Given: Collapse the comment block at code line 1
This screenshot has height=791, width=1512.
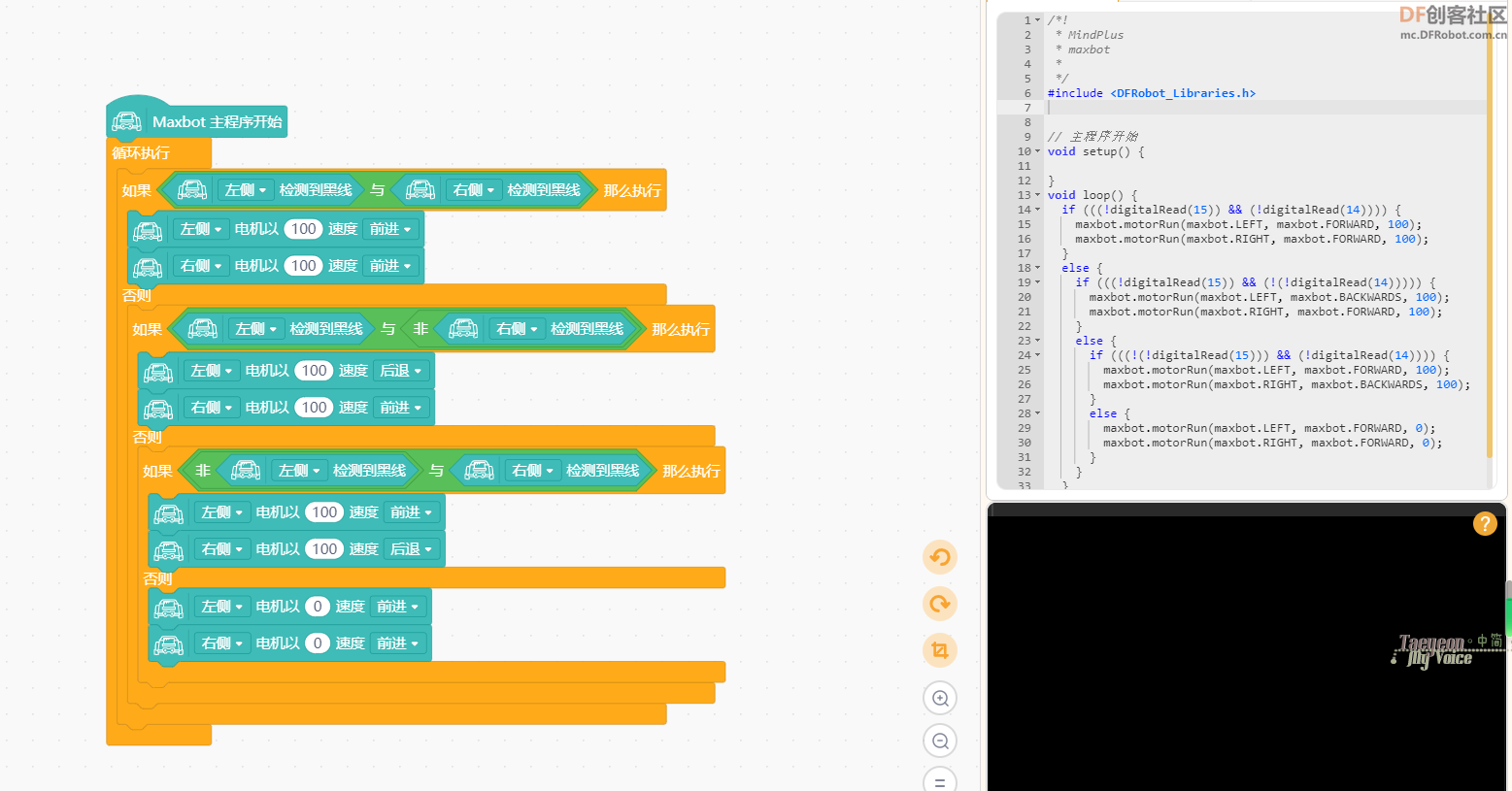Looking at the screenshot, I should [1037, 20].
